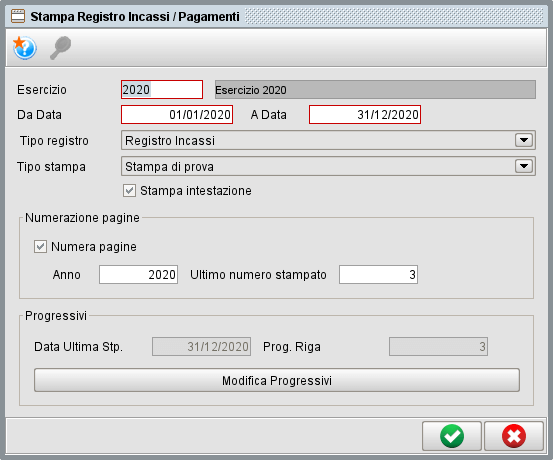Toggle the Numera pagine checkbox
The width and height of the screenshot is (553, 460).
[40, 247]
